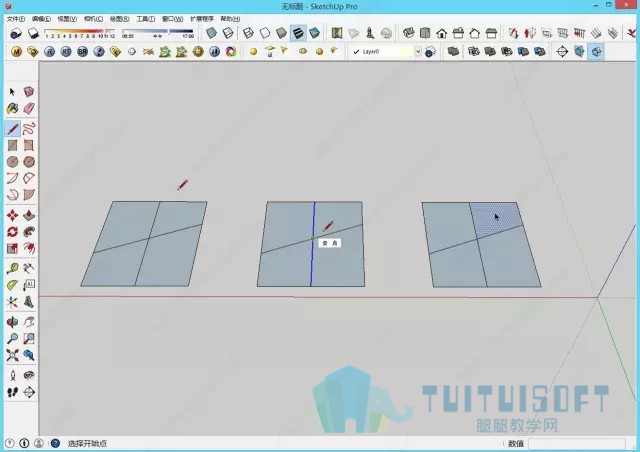Adjust the shadow date month slider
Image resolution: width=640 pixels, height=452 pixels.
(80, 31)
